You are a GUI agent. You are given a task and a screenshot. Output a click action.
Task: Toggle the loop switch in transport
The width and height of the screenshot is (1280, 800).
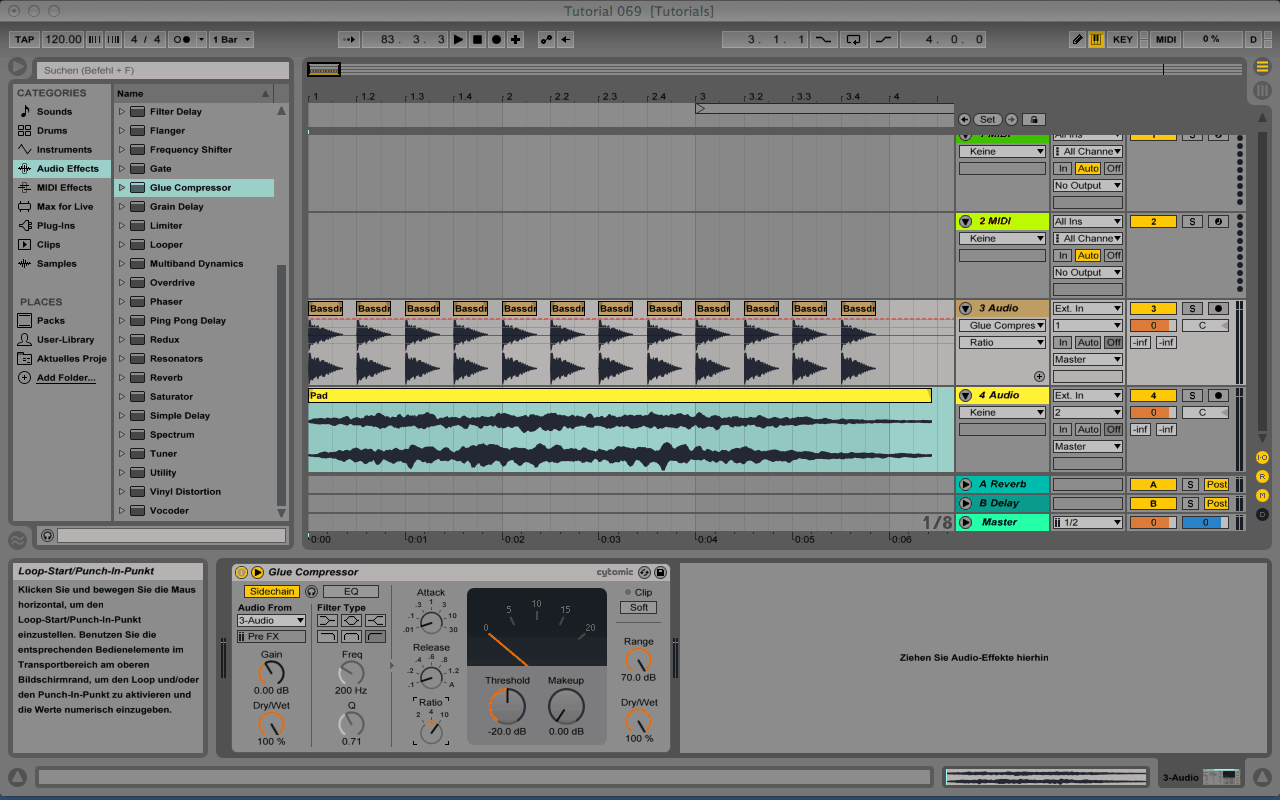pos(853,40)
